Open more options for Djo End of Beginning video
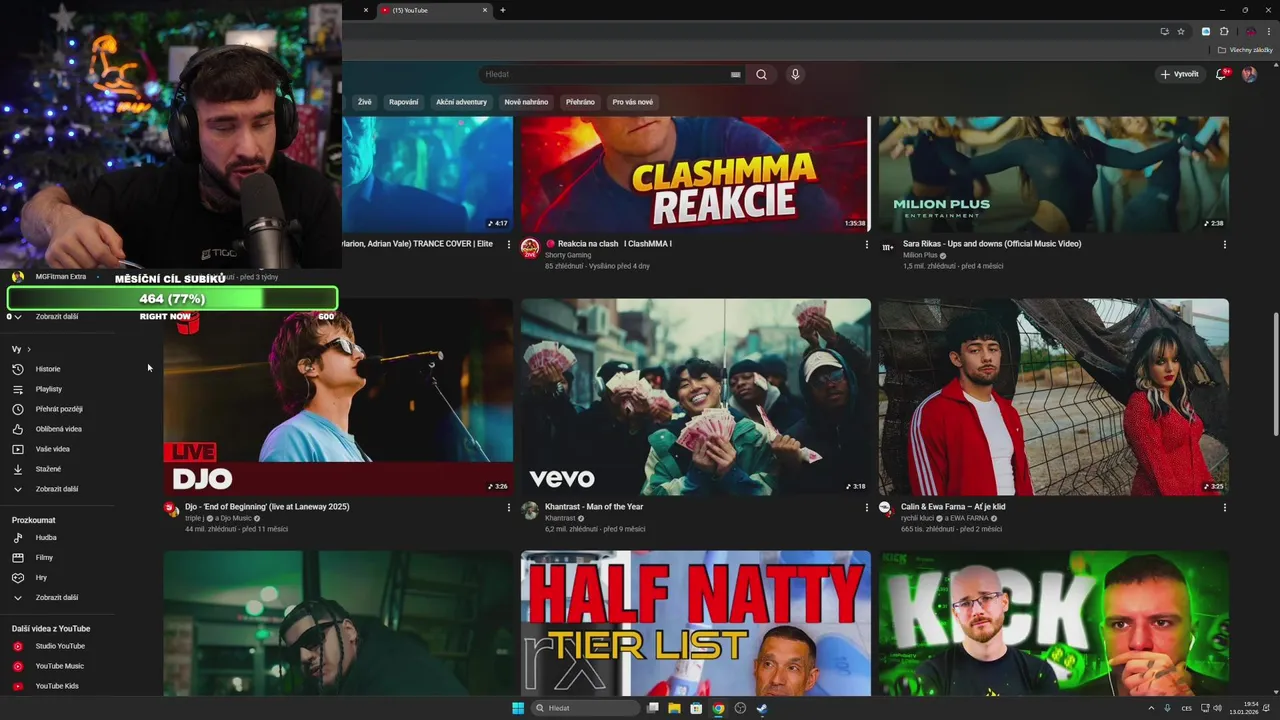 tap(509, 507)
